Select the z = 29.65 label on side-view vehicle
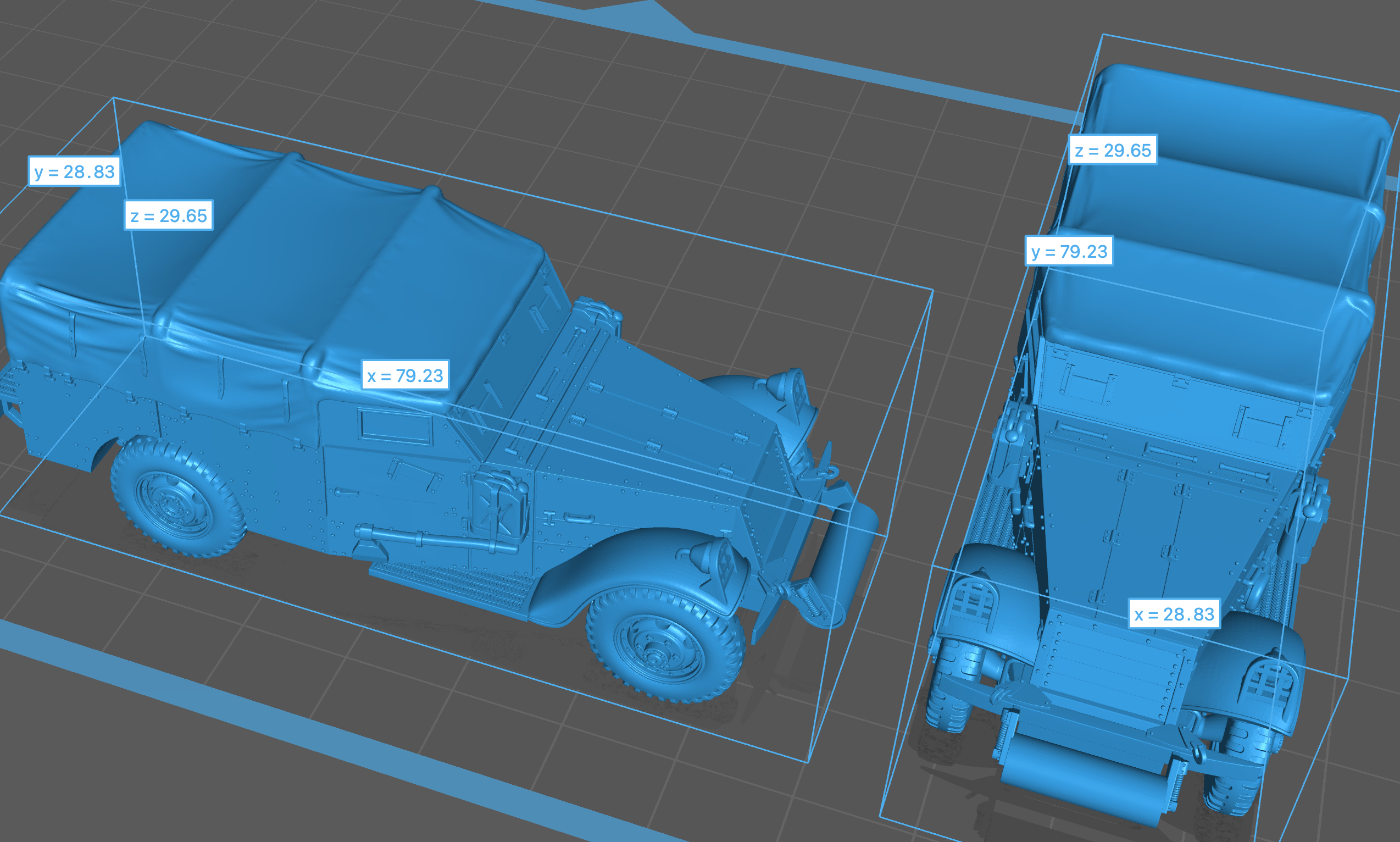 (169, 215)
